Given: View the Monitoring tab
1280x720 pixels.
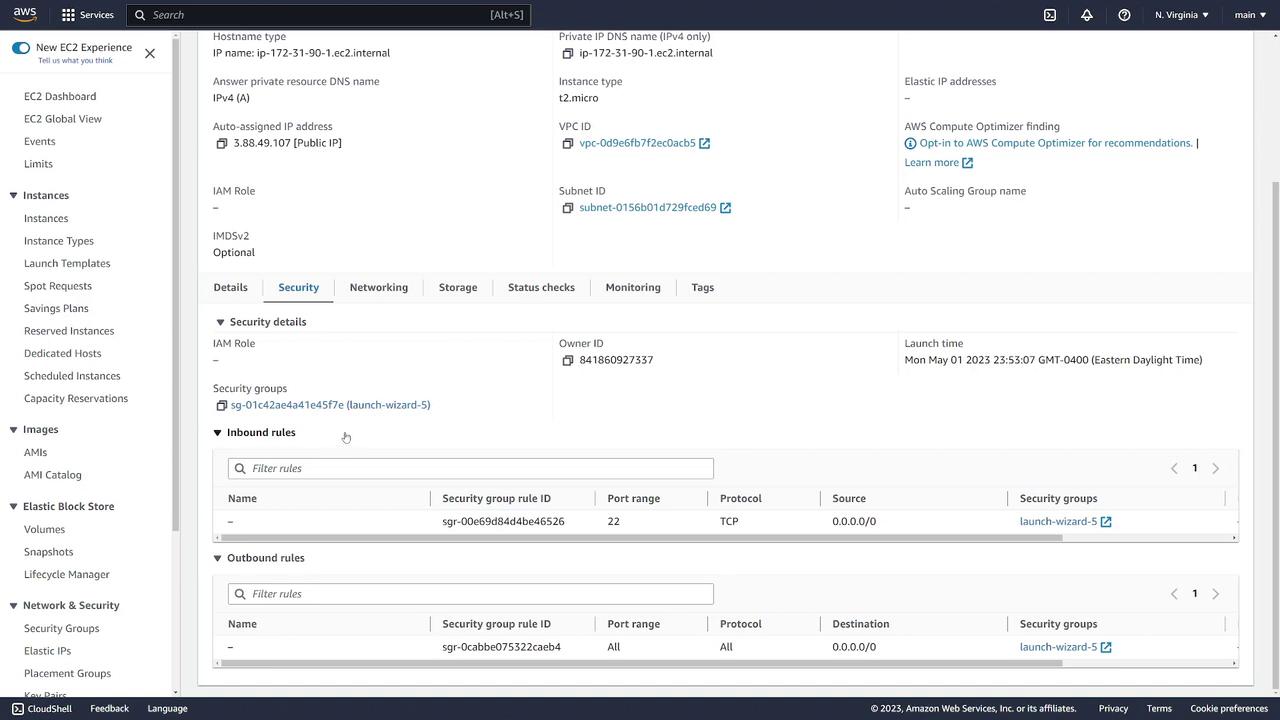Looking at the screenshot, I should click(632, 287).
